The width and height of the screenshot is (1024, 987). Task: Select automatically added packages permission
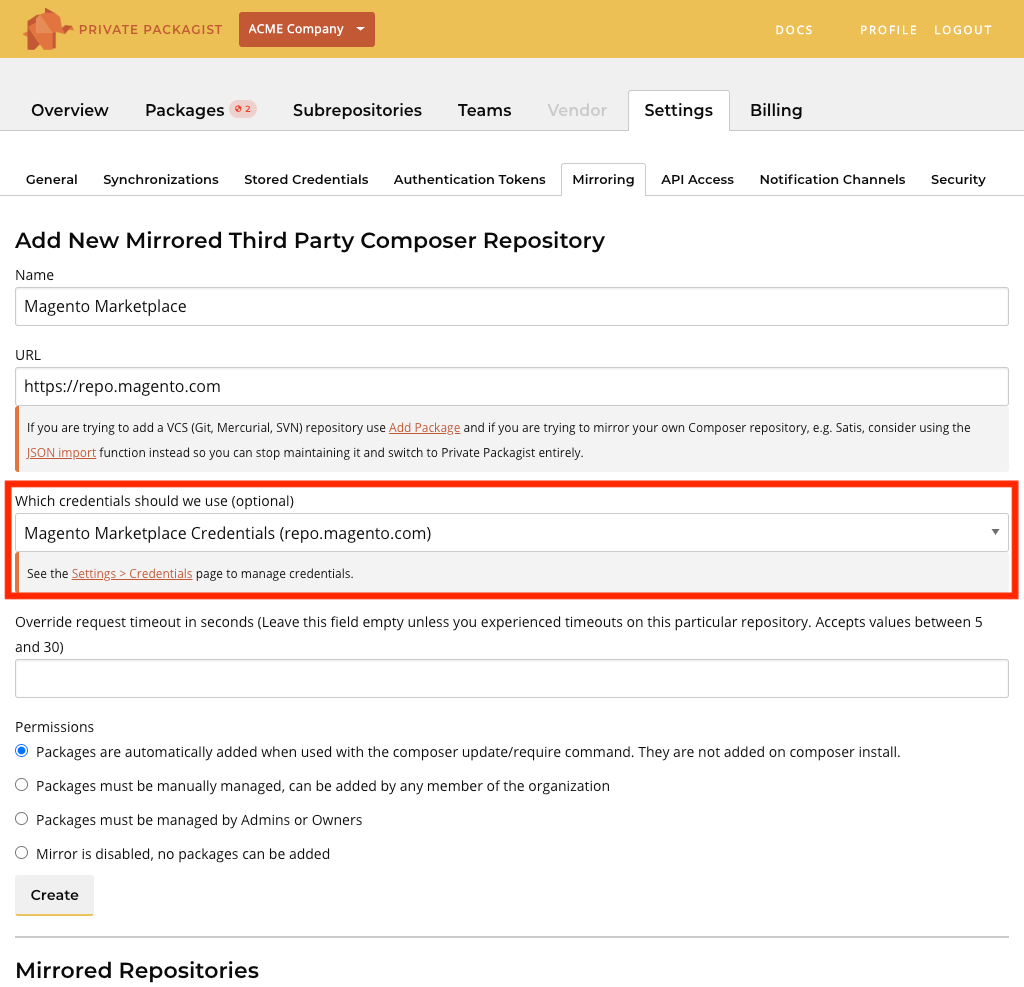[x=22, y=752]
